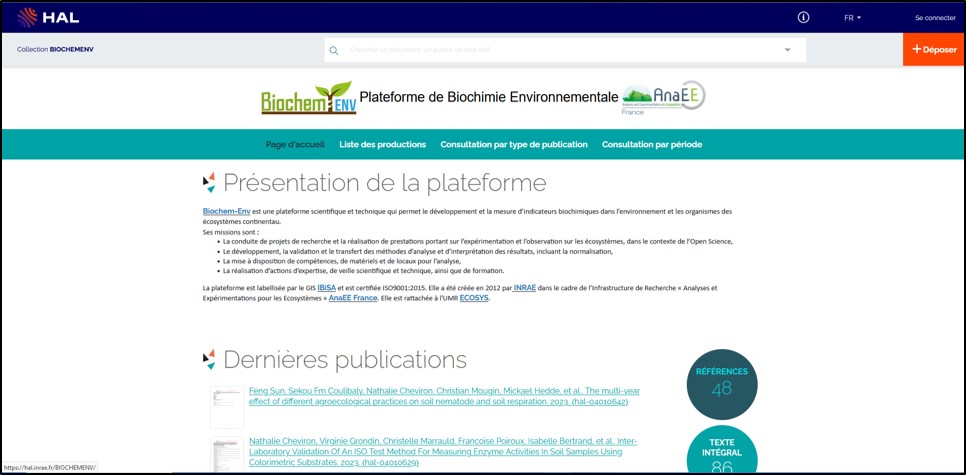This screenshot has height=475, width=966.
Task: Follow the Biochem-Env text link
Action: coord(226,211)
